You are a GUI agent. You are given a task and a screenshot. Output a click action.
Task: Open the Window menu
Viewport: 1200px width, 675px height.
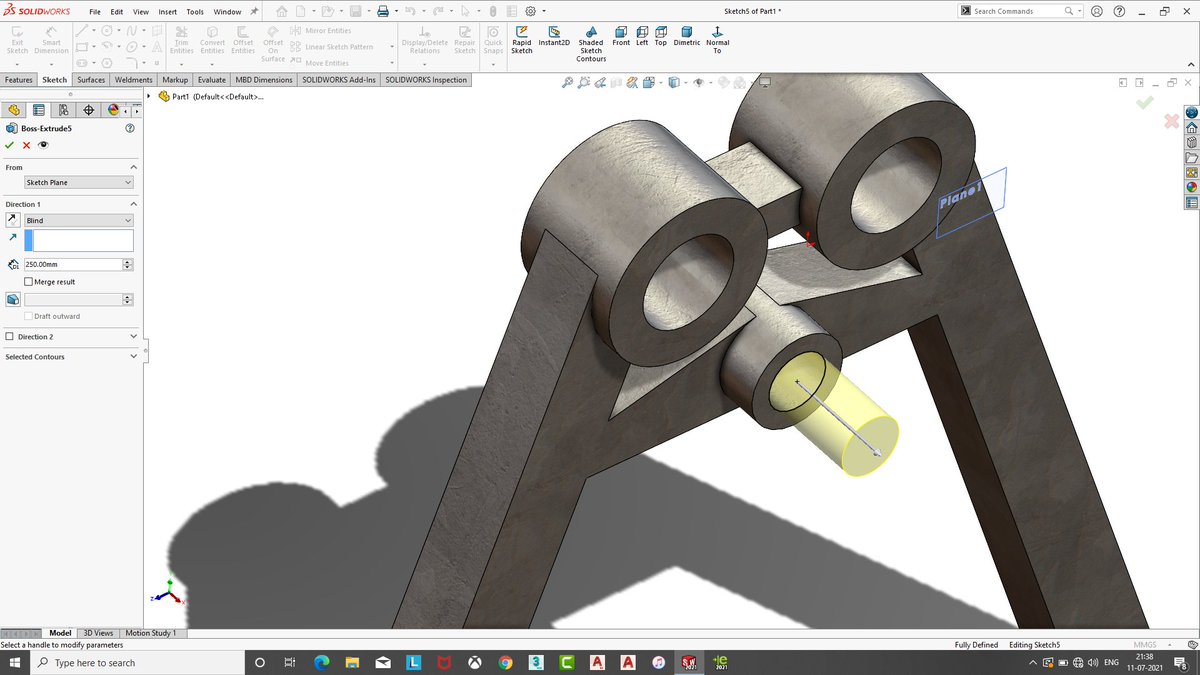click(x=227, y=11)
